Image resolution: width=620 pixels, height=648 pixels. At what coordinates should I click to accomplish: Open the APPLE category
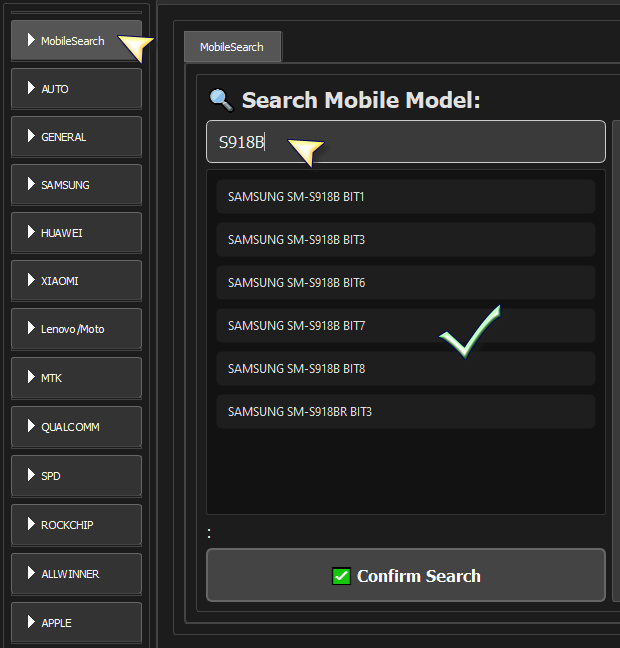pos(76,622)
